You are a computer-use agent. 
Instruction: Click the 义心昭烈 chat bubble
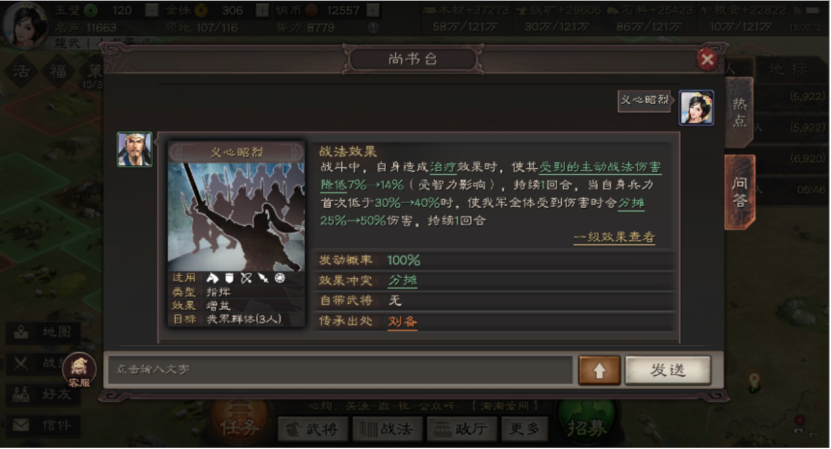point(644,100)
